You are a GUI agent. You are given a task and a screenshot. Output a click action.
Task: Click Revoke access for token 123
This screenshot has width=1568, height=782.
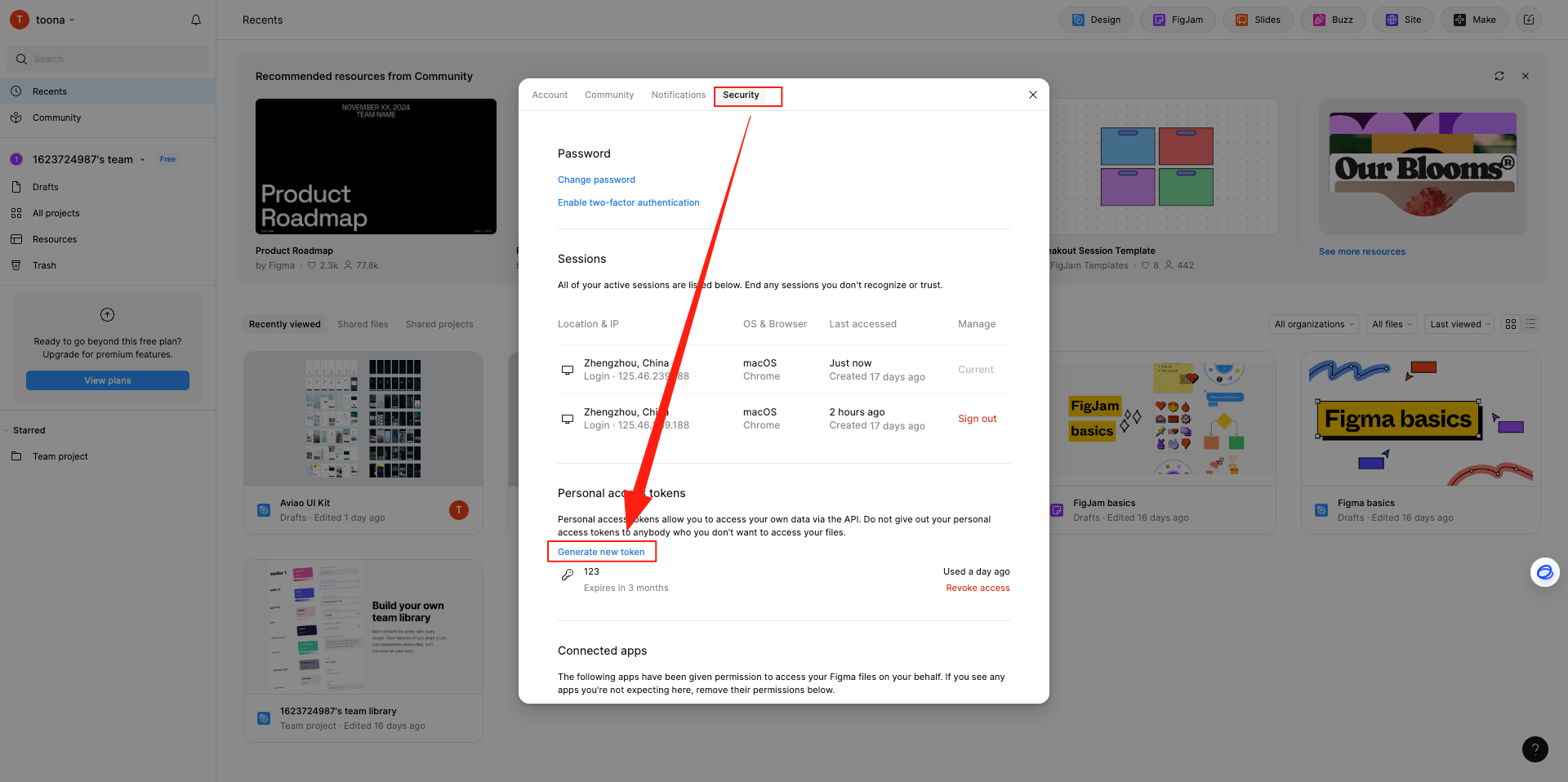[x=978, y=588]
